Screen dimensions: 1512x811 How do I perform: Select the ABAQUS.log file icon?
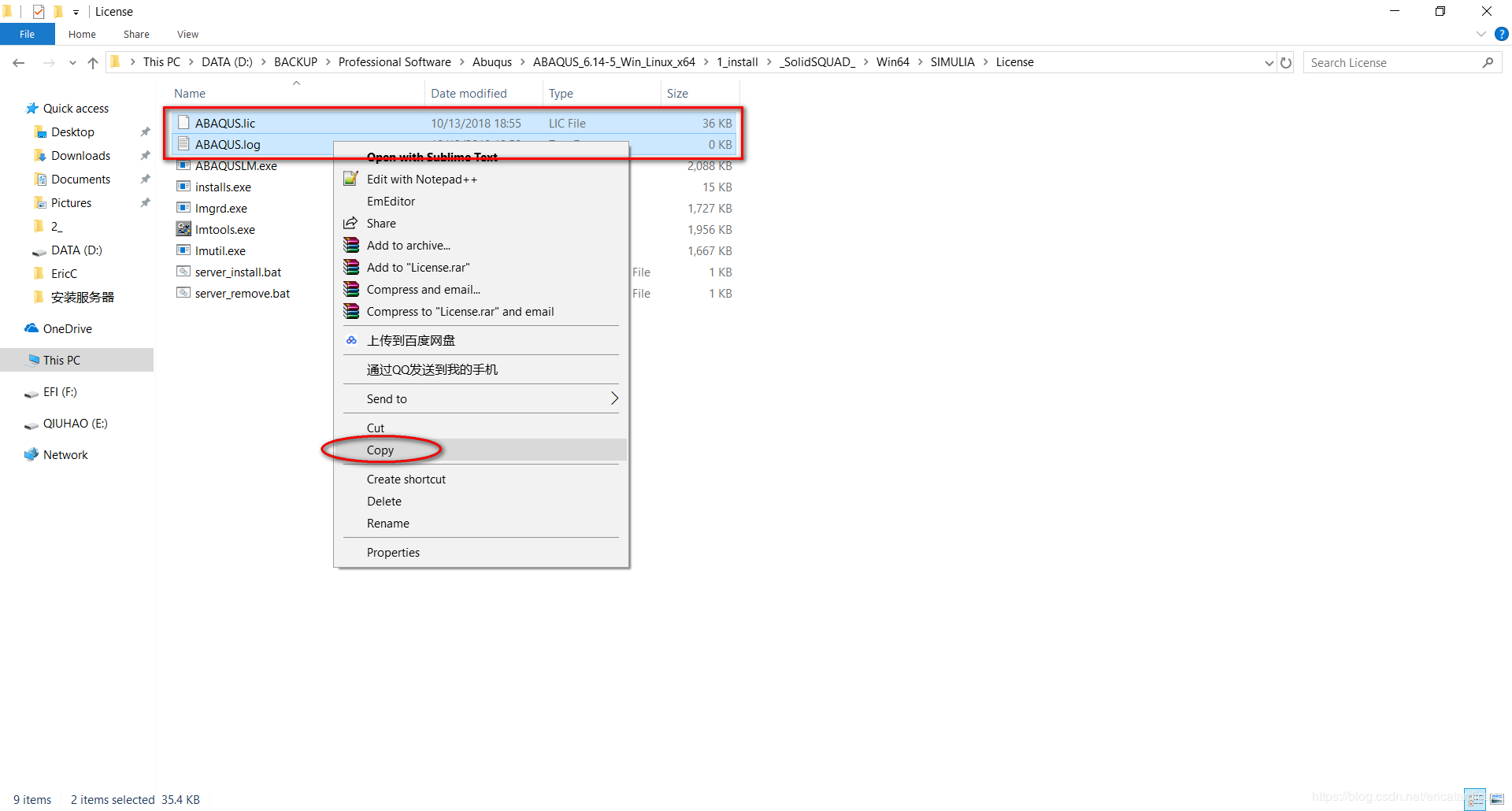pyautogui.click(x=183, y=144)
